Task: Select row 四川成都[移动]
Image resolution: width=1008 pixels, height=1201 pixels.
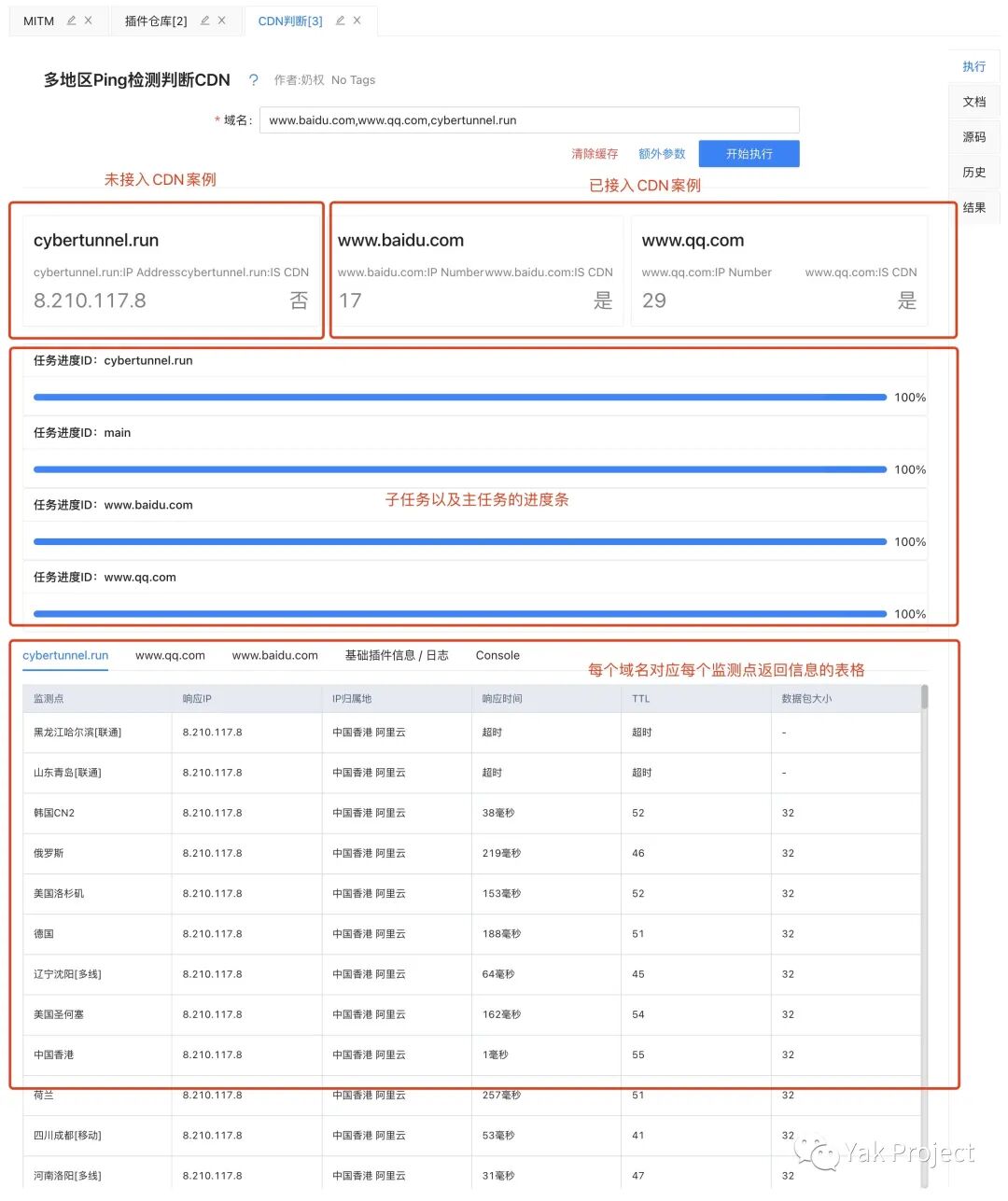Action: 471,1136
